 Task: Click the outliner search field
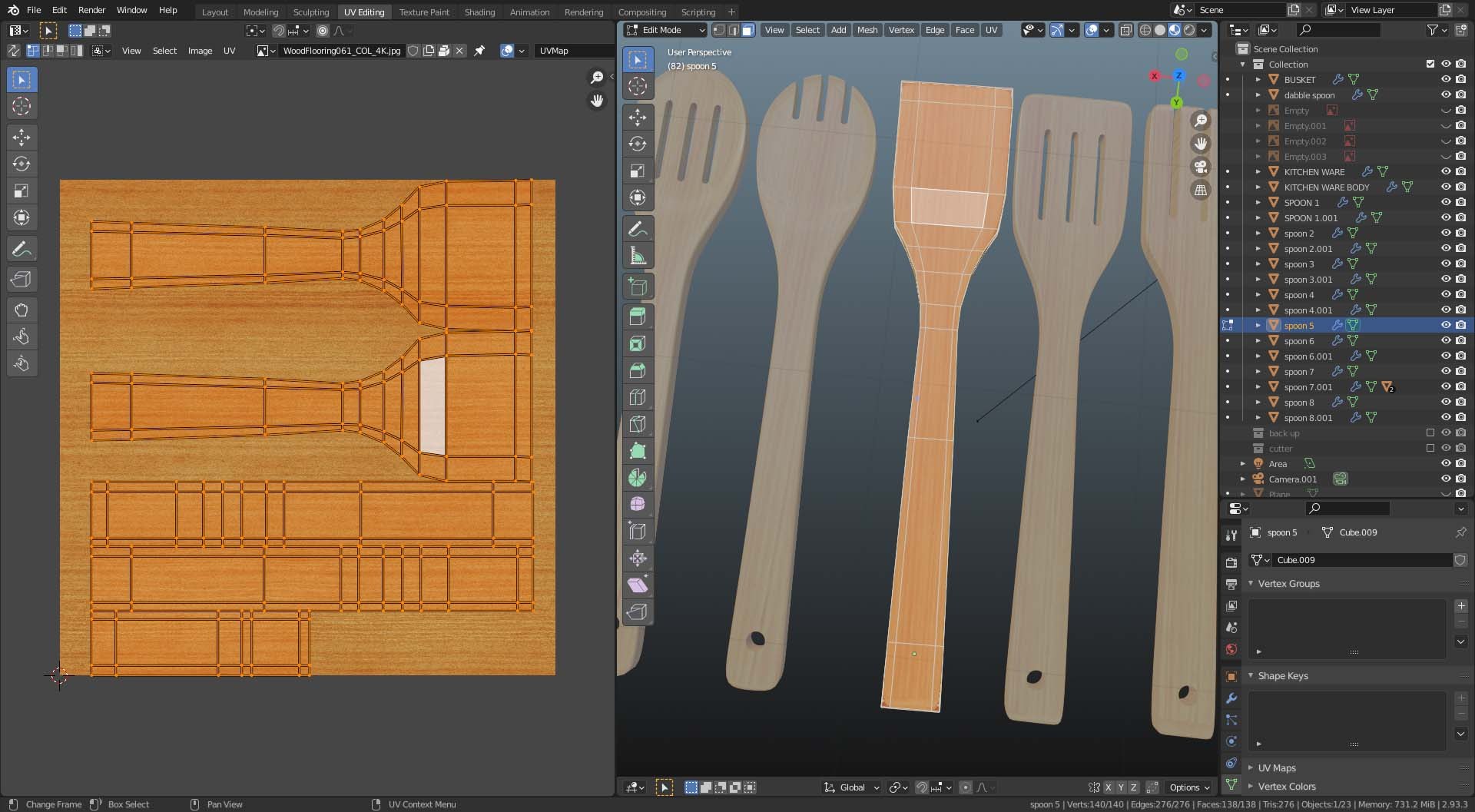click(x=1337, y=30)
